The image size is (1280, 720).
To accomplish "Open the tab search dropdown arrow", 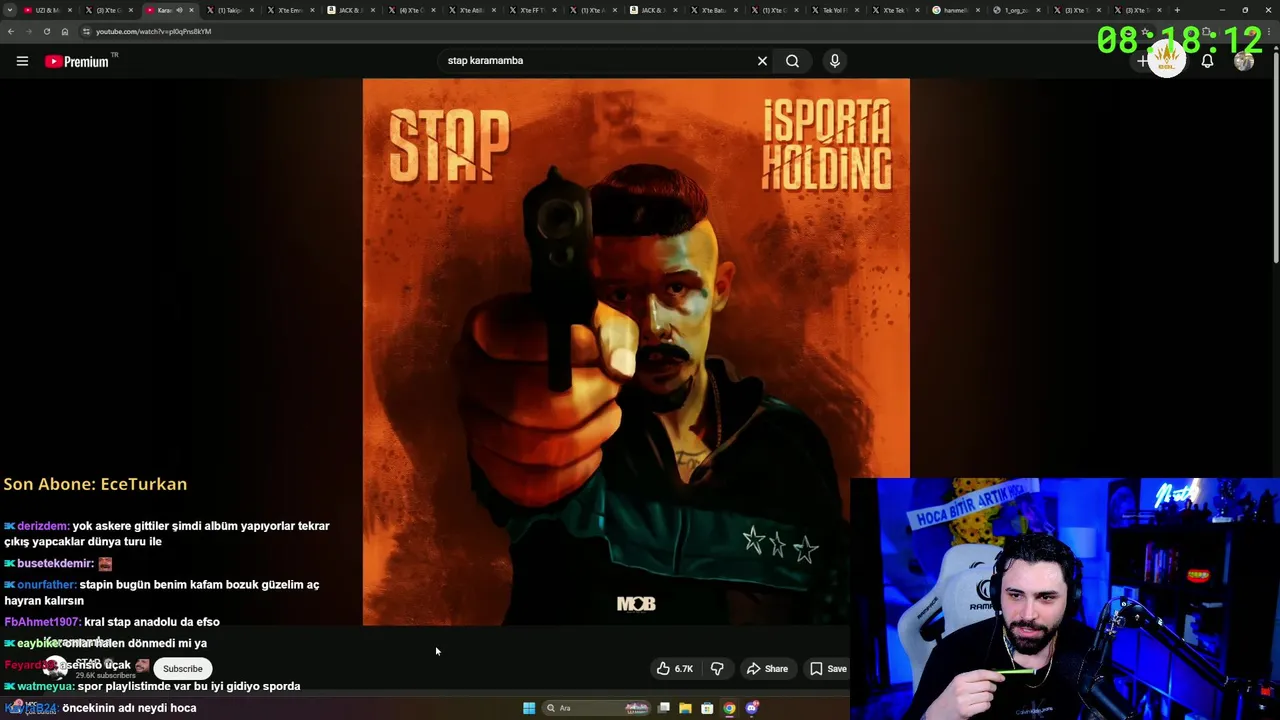I will (x=10, y=10).
